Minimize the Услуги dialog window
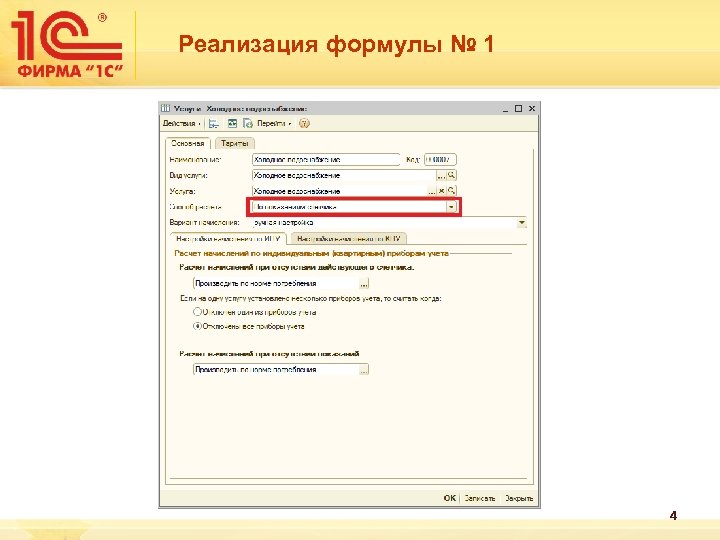 tap(505, 109)
